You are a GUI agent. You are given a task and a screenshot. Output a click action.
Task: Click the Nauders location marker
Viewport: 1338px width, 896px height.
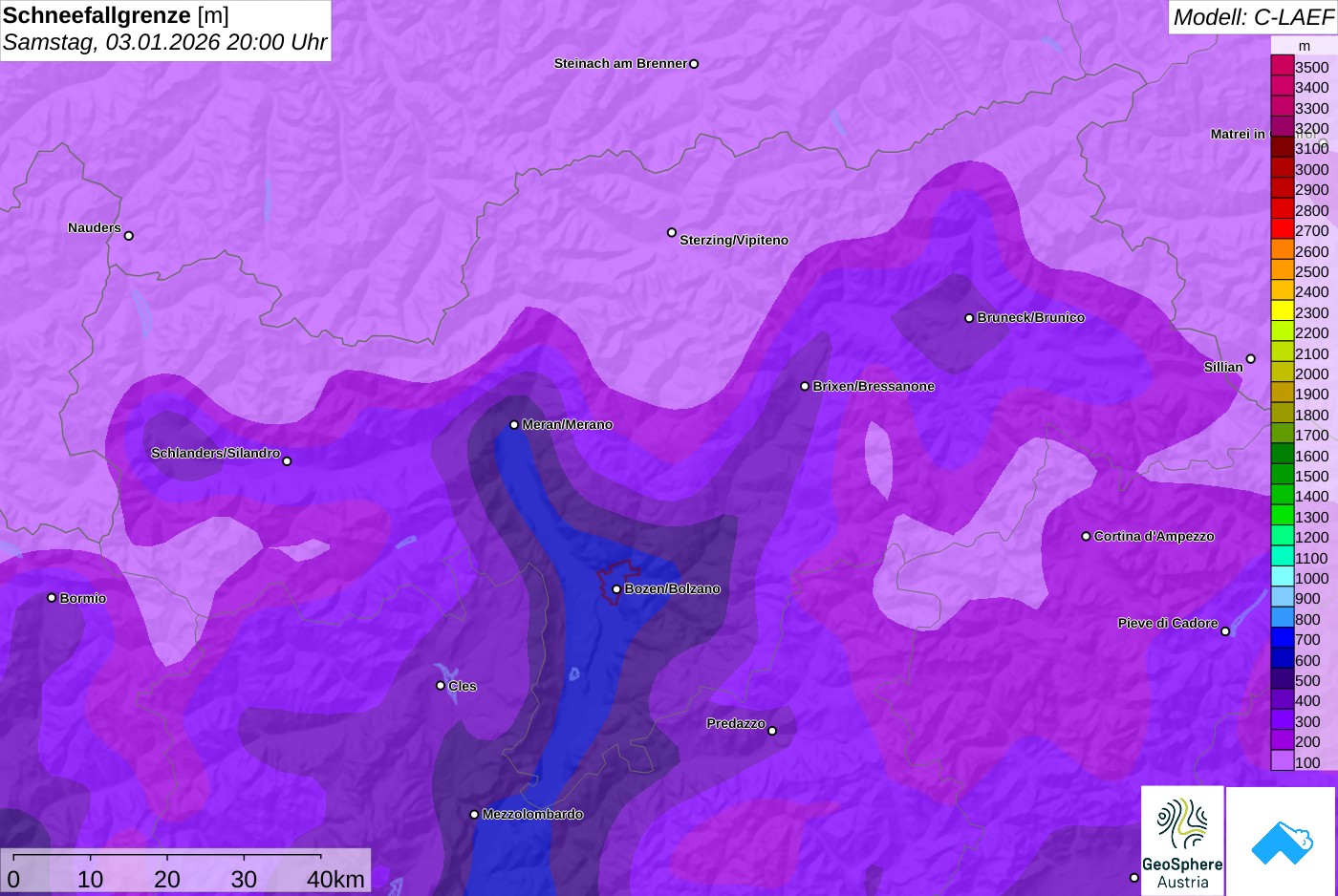(129, 236)
